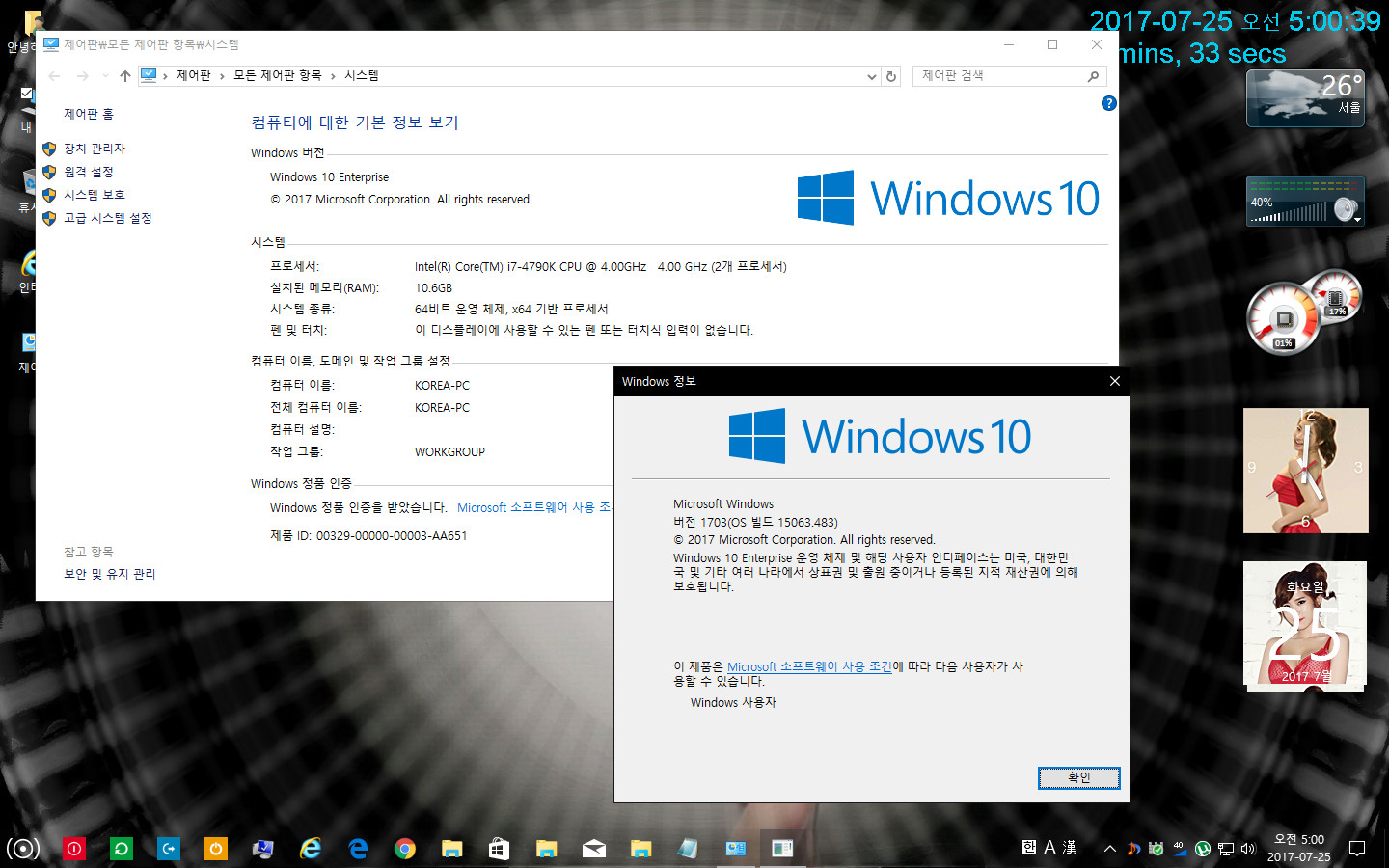Click the red power shortcut on the taskbar
Screen dimensions: 1389x868
pyautogui.click(x=74, y=849)
